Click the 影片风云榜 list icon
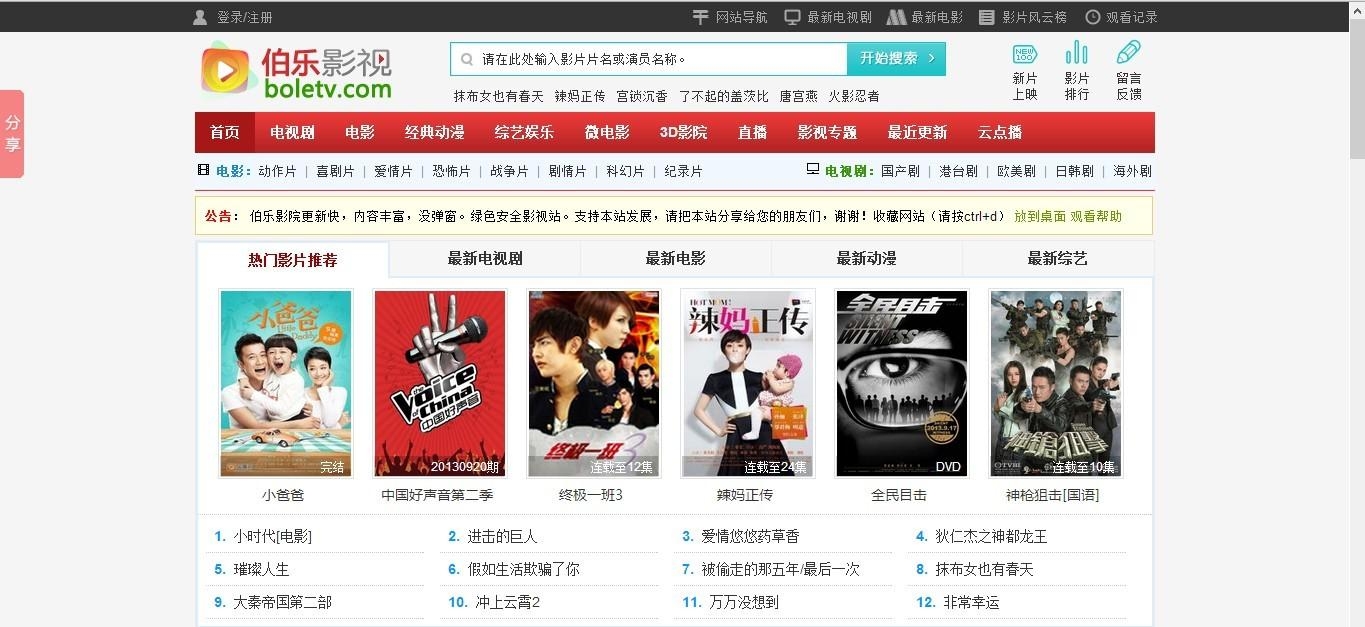The width and height of the screenshot is (1365, 627). coord(987,17)
